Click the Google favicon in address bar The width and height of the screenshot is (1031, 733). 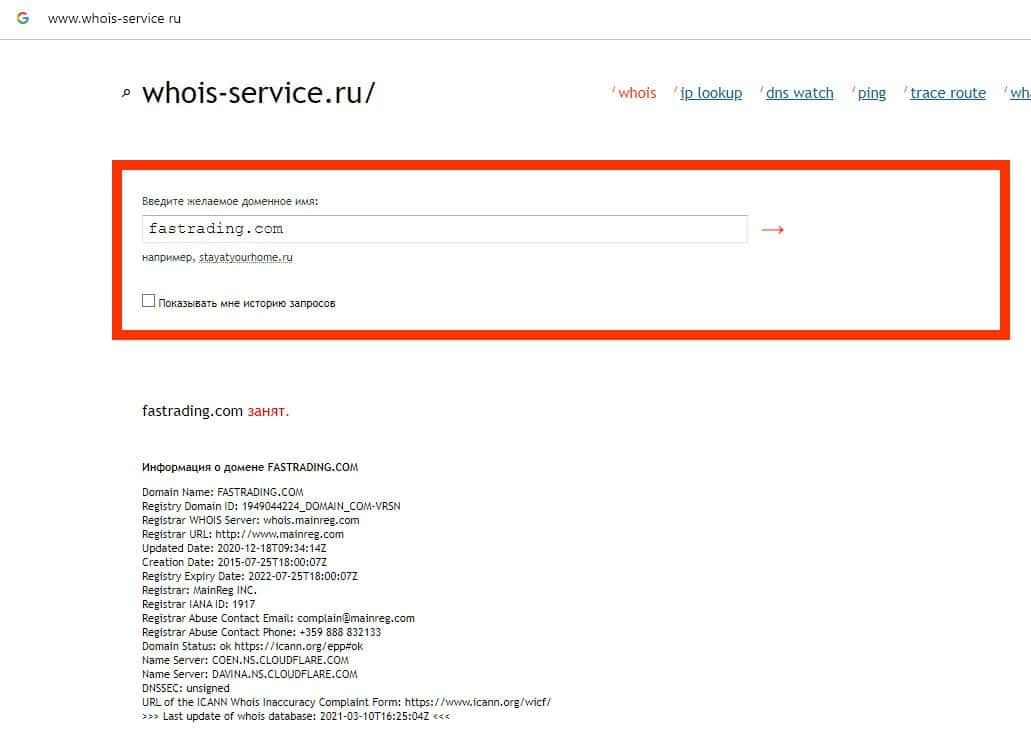tap(23, 18)
